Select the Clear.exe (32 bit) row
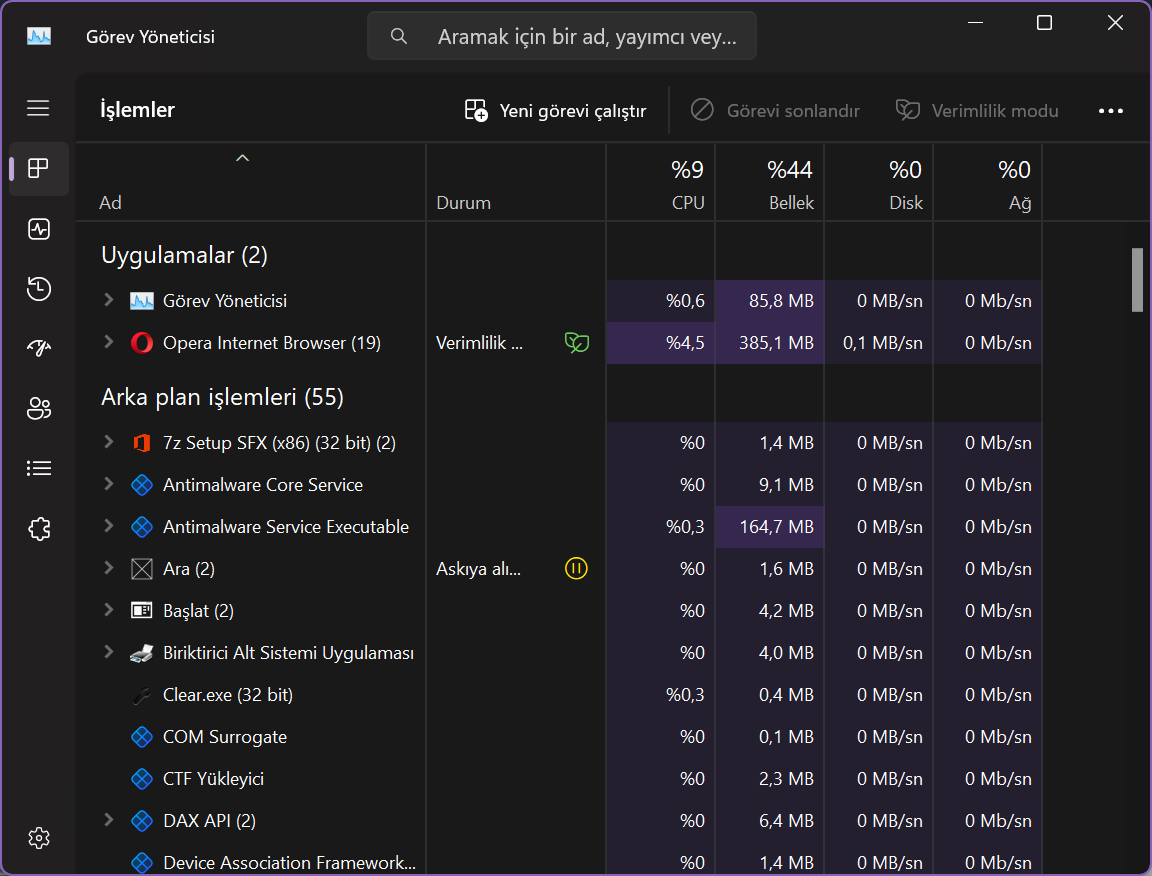This screenshot has width=1152, height=876. (x=558, y=694)
